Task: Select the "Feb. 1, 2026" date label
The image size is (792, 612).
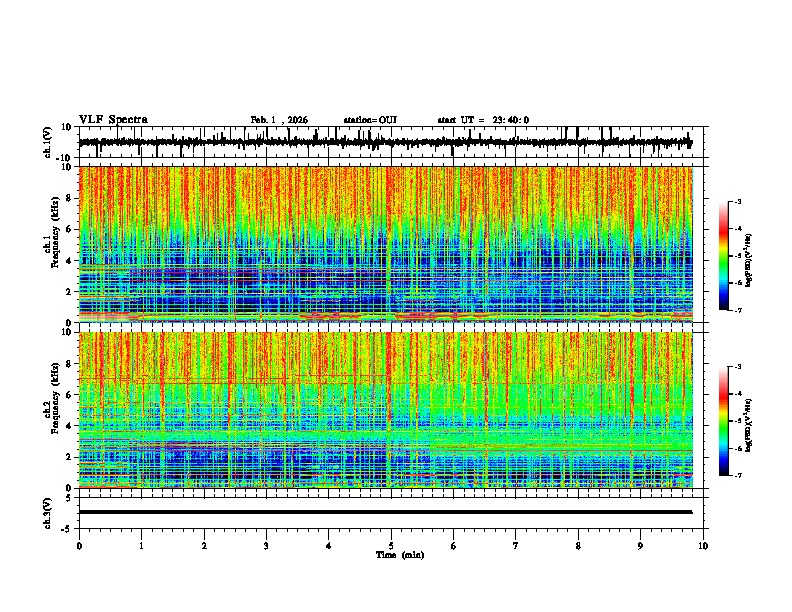Action: pyautogui.click(x=279, y=120)
